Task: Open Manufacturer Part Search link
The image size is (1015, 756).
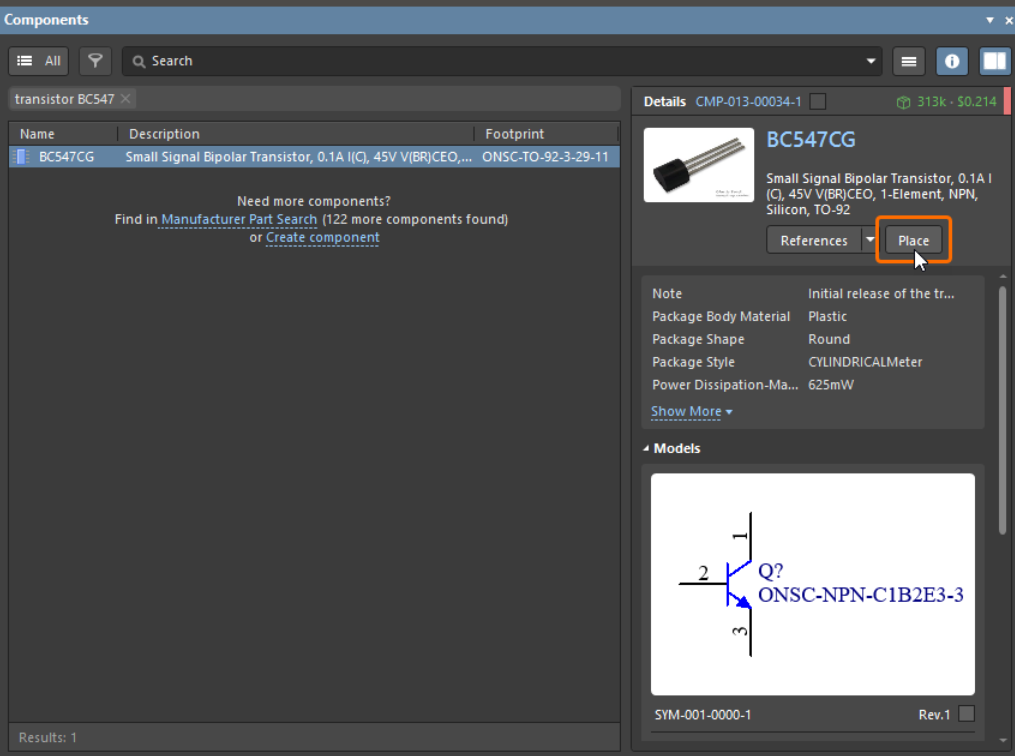Action: tap(239, 219)
